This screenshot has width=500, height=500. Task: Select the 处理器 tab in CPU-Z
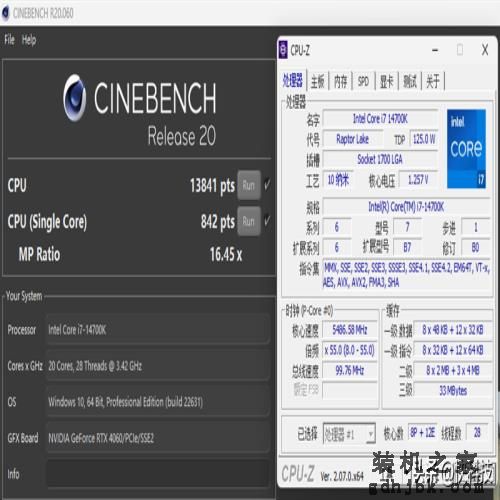coord(293,81)
